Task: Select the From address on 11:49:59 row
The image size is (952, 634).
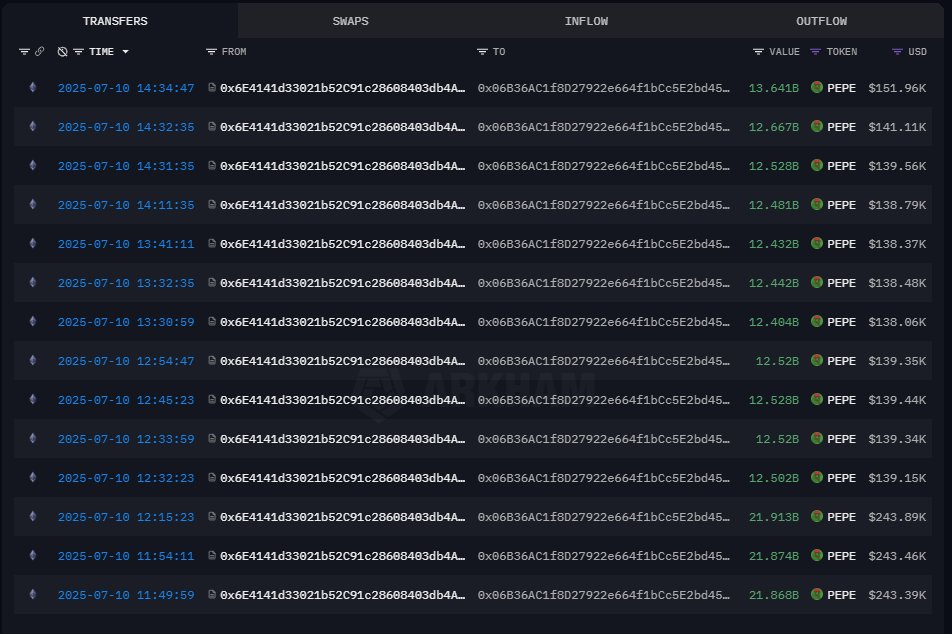Action: 342,595
